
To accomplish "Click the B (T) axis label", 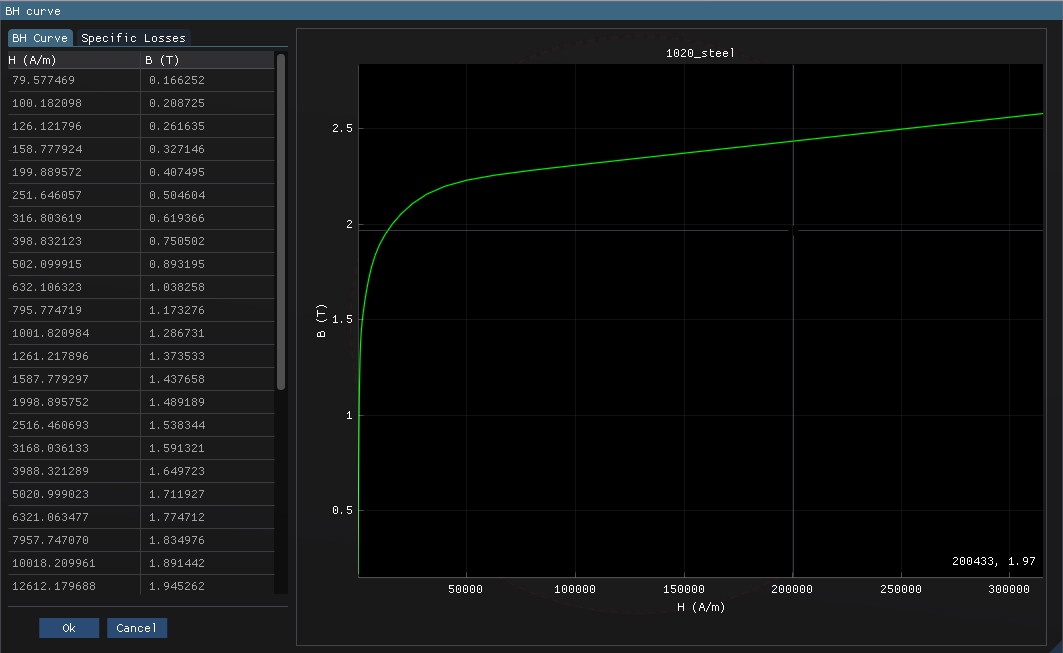I will [x=322, y=320].
